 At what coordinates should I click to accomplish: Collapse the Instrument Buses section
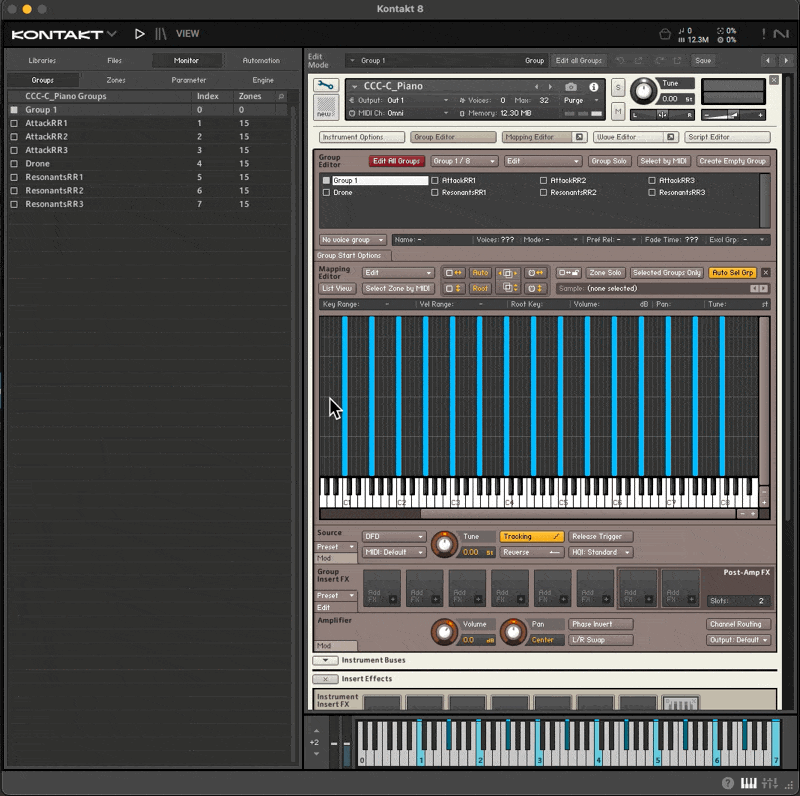[x=326, y=660]
